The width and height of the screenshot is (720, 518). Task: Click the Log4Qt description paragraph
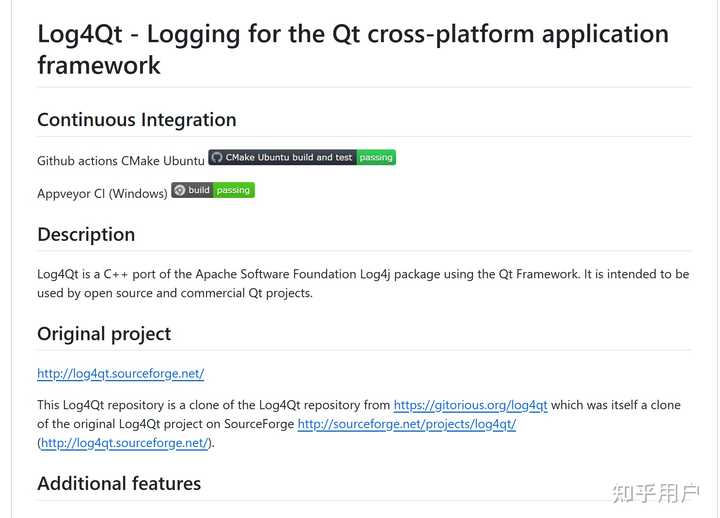point(363,283)
